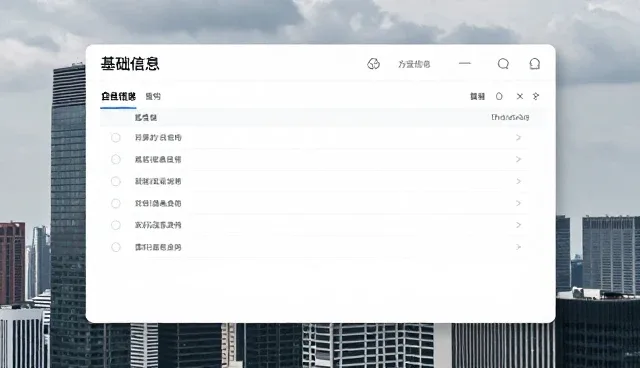Click the text button beside the cloud icon
The width and height of the screenshot is (640, 368).
pos(414,64)
